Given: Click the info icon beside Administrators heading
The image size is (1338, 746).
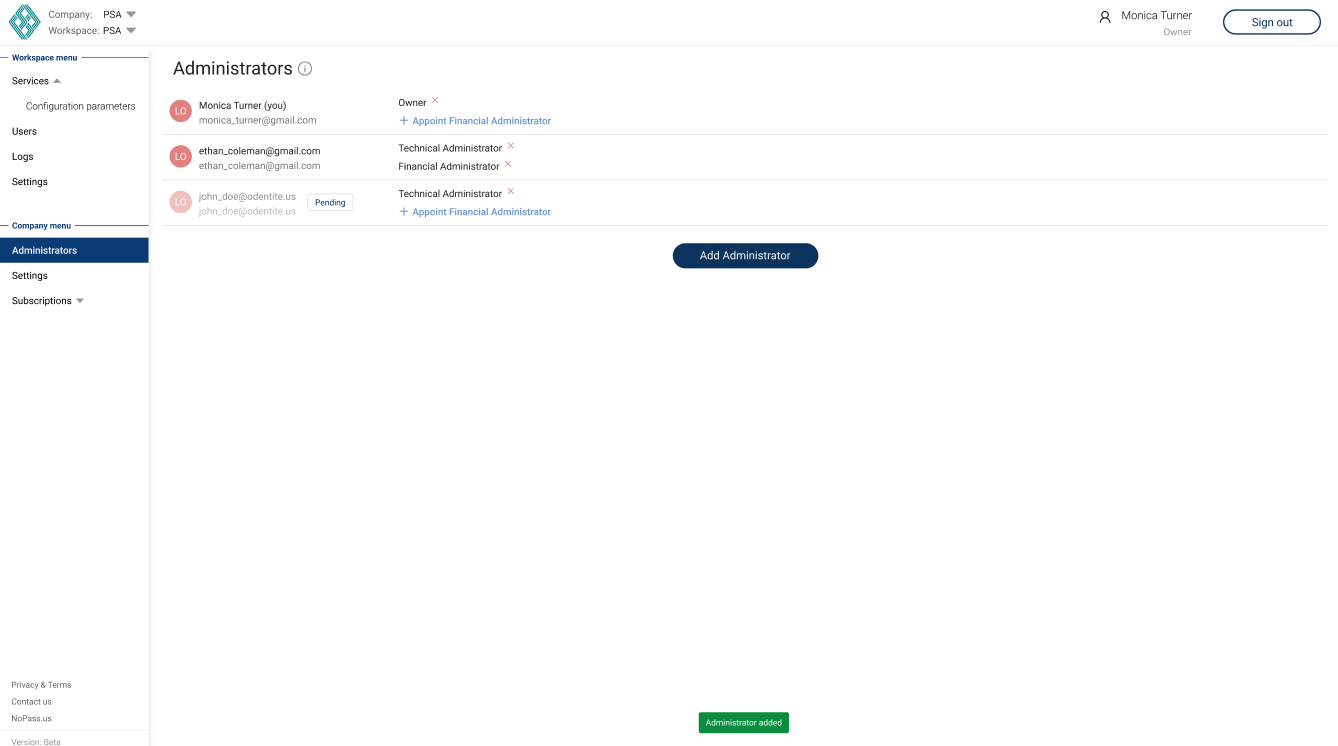Looking at the screenshot, I should tap(305, 69).
